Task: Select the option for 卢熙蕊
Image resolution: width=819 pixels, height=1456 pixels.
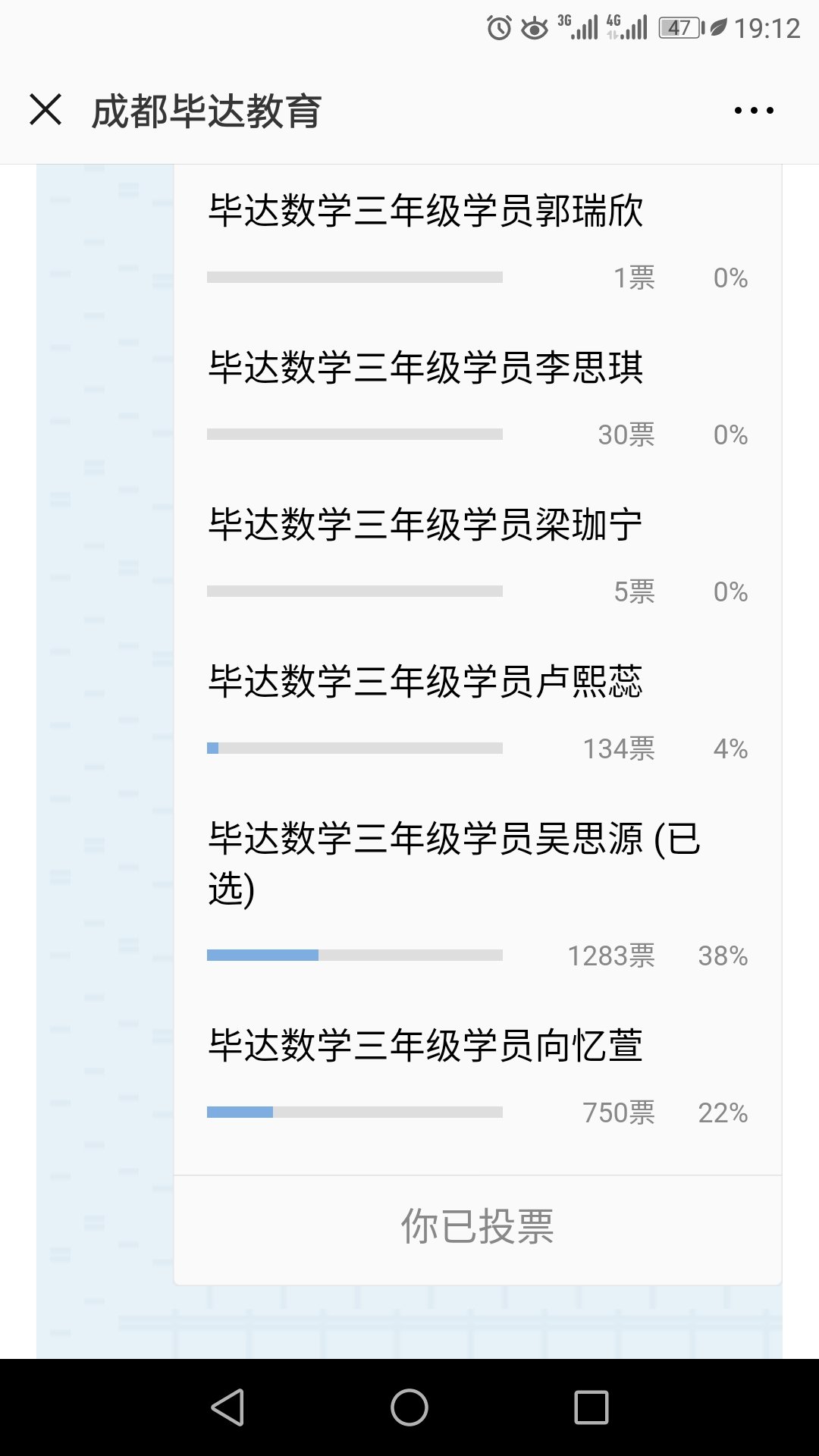Action: click(425, 682)
